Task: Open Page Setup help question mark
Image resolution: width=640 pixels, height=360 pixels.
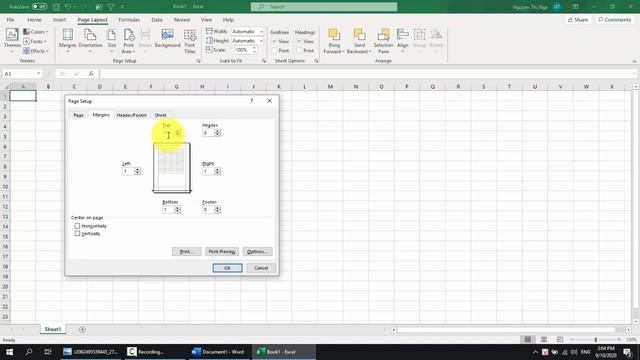Action: 252,101
